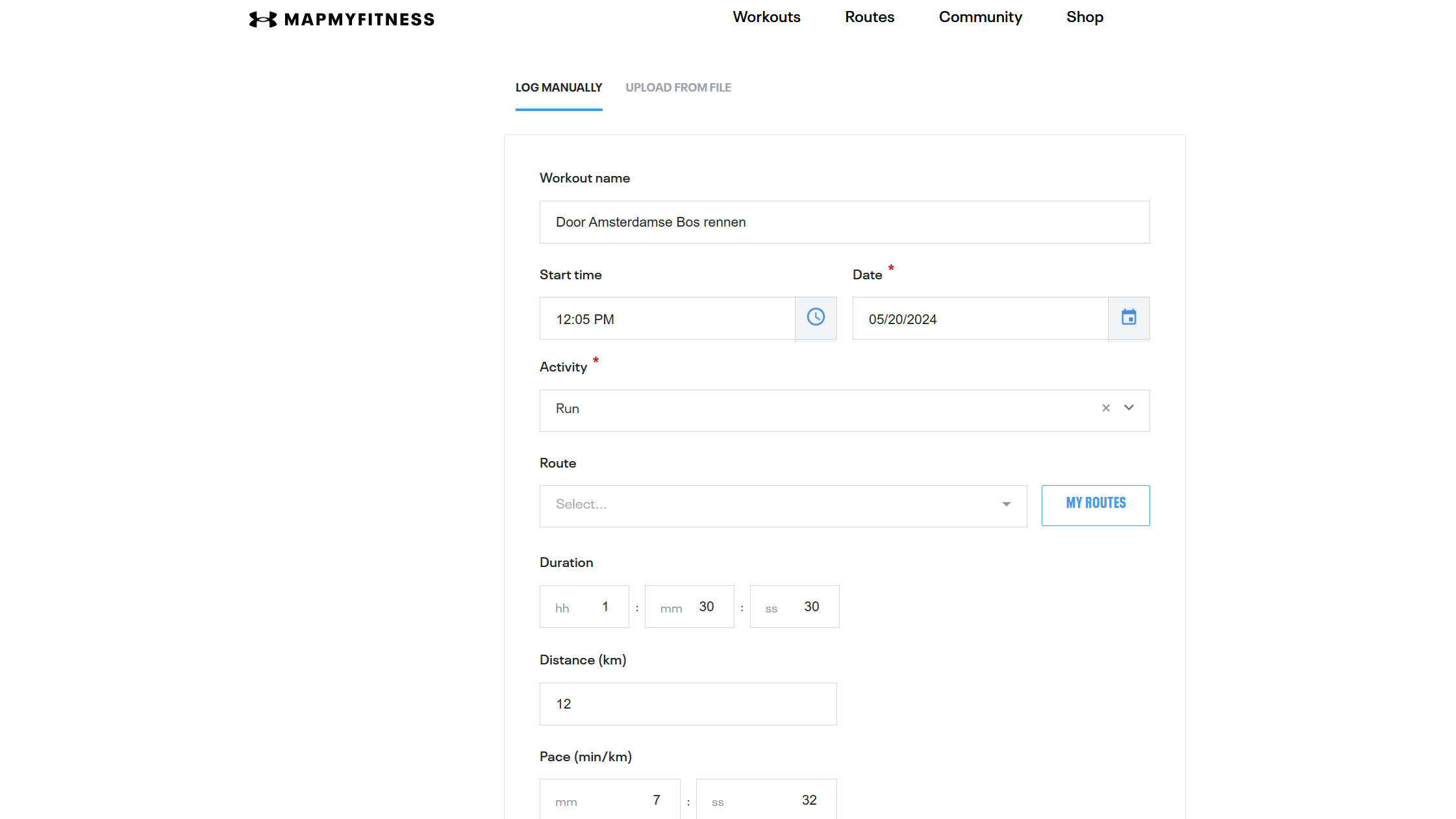1456x819 pixels.
Task: Open the Workouts menu
Action: [x=766, y=18]
